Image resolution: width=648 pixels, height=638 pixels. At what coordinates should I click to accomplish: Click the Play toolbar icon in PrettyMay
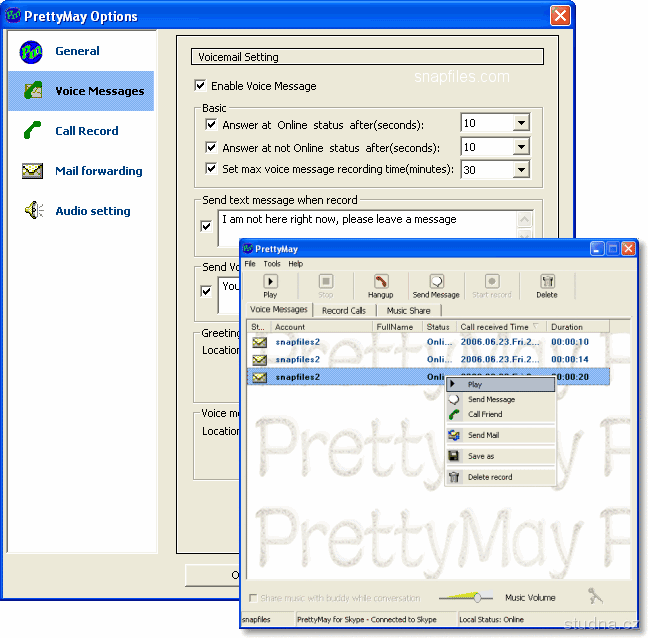tap(270, 282)
